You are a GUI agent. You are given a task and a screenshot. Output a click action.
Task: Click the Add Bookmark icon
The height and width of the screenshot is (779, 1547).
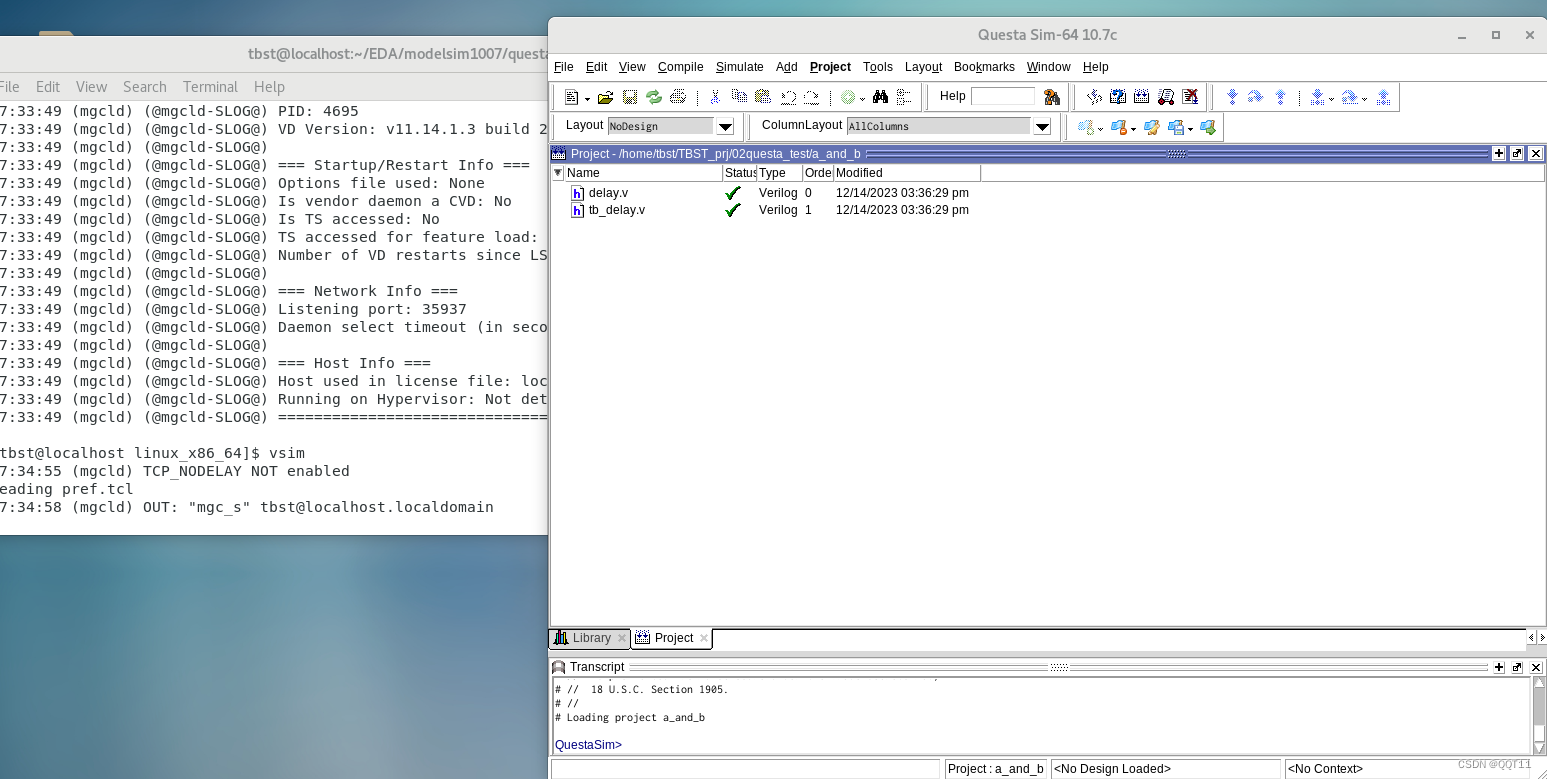[1085, 127]
